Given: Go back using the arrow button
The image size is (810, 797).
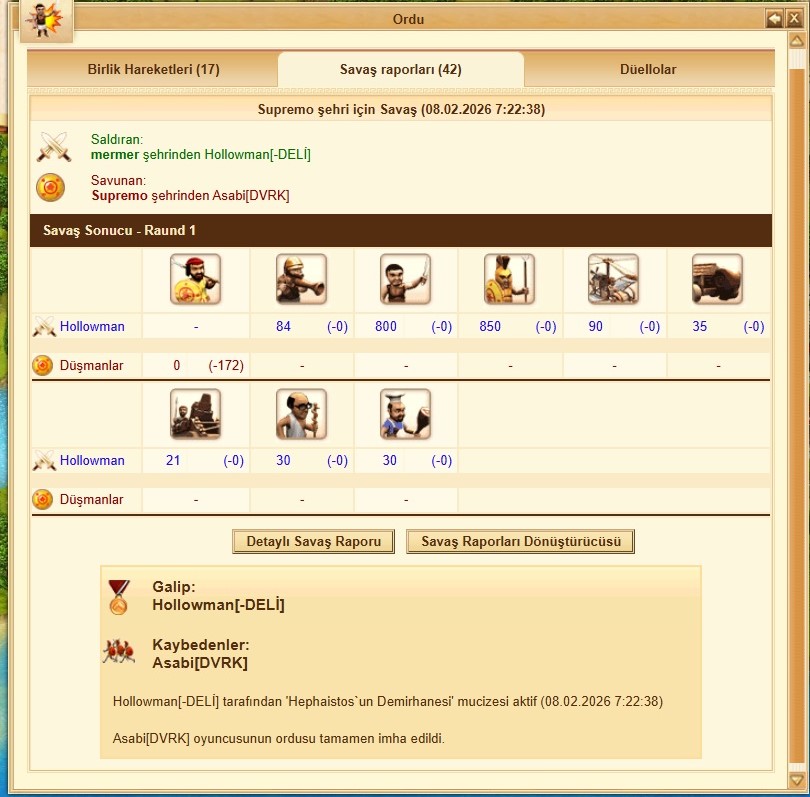Looking at the screenshot, I should pyautogui.click(x=774, y=19).
